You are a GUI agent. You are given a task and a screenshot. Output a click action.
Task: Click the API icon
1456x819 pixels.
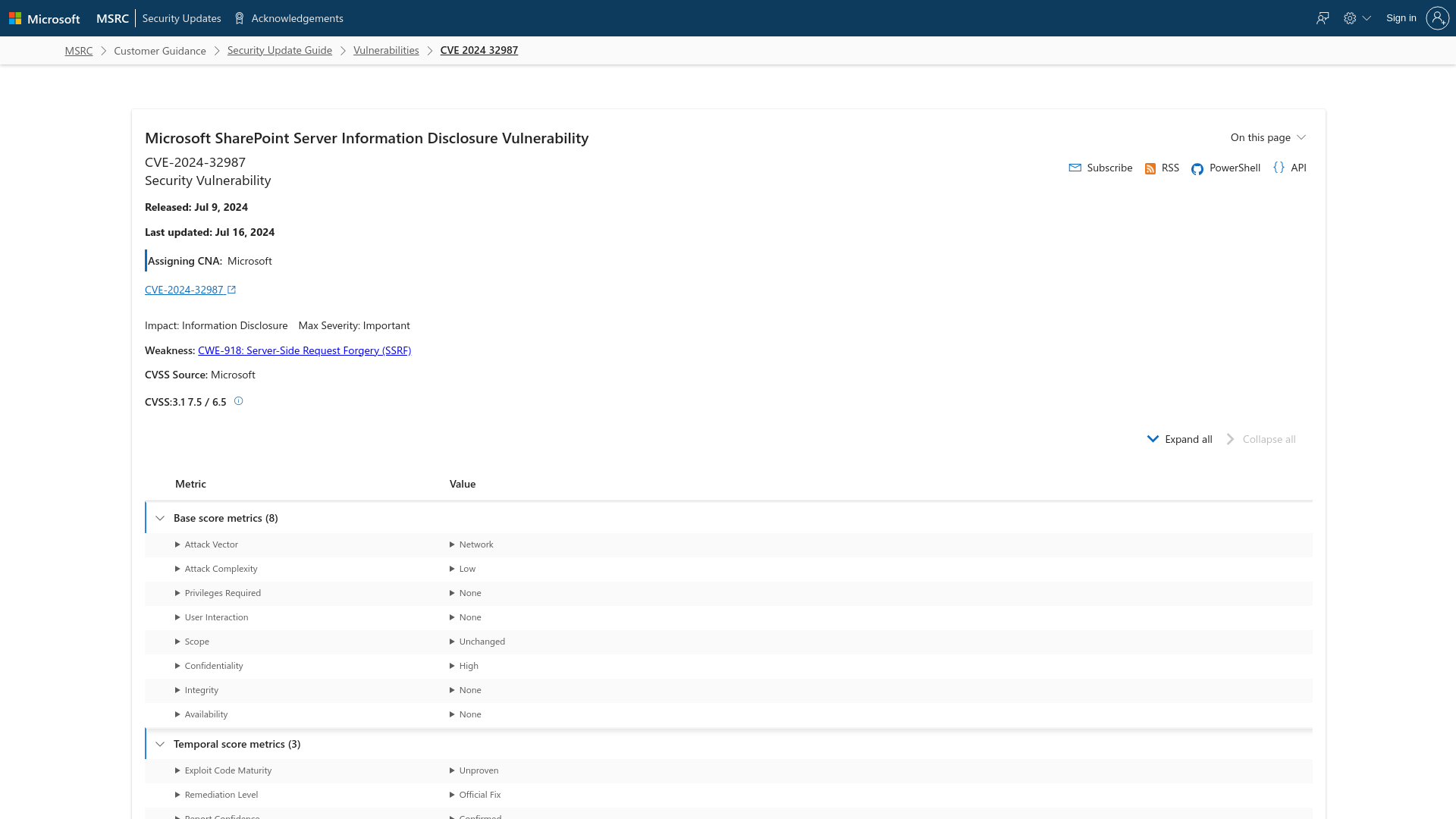click(1279, 167)
